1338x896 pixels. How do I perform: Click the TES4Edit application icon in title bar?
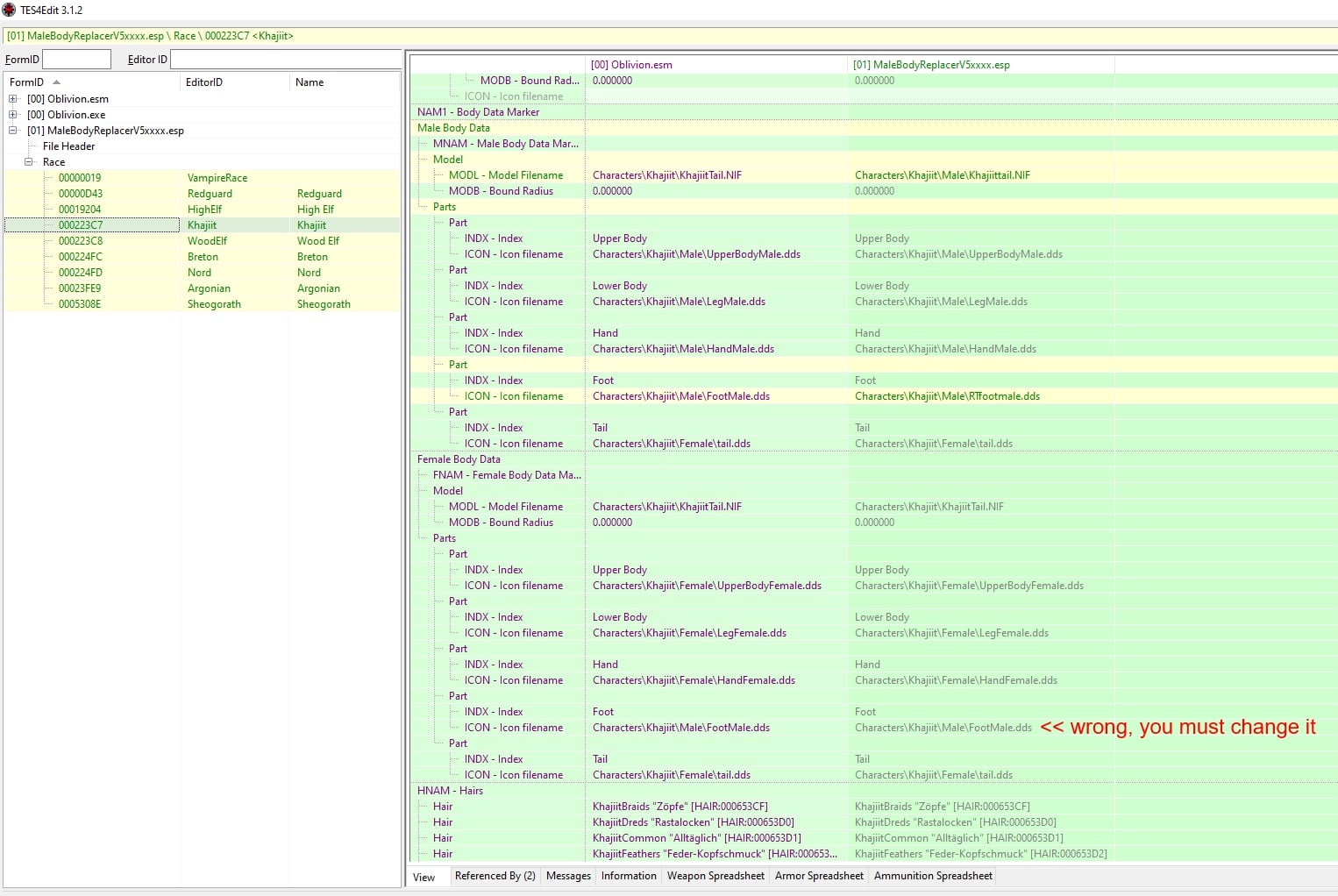9,10
